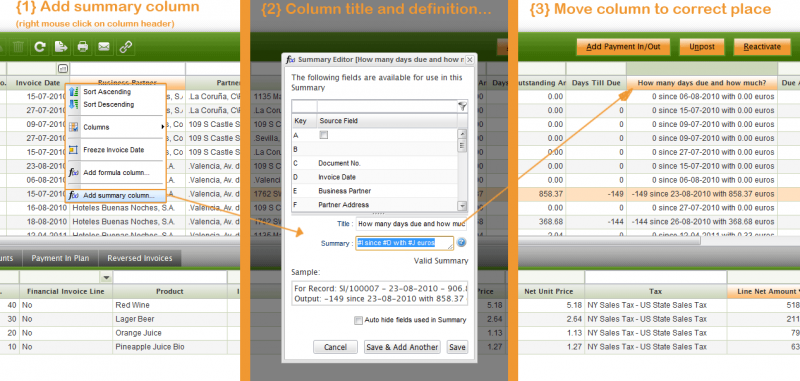Click the print toolbar icon
Screen dimensions: 800x381
click(x=83, y=47)
